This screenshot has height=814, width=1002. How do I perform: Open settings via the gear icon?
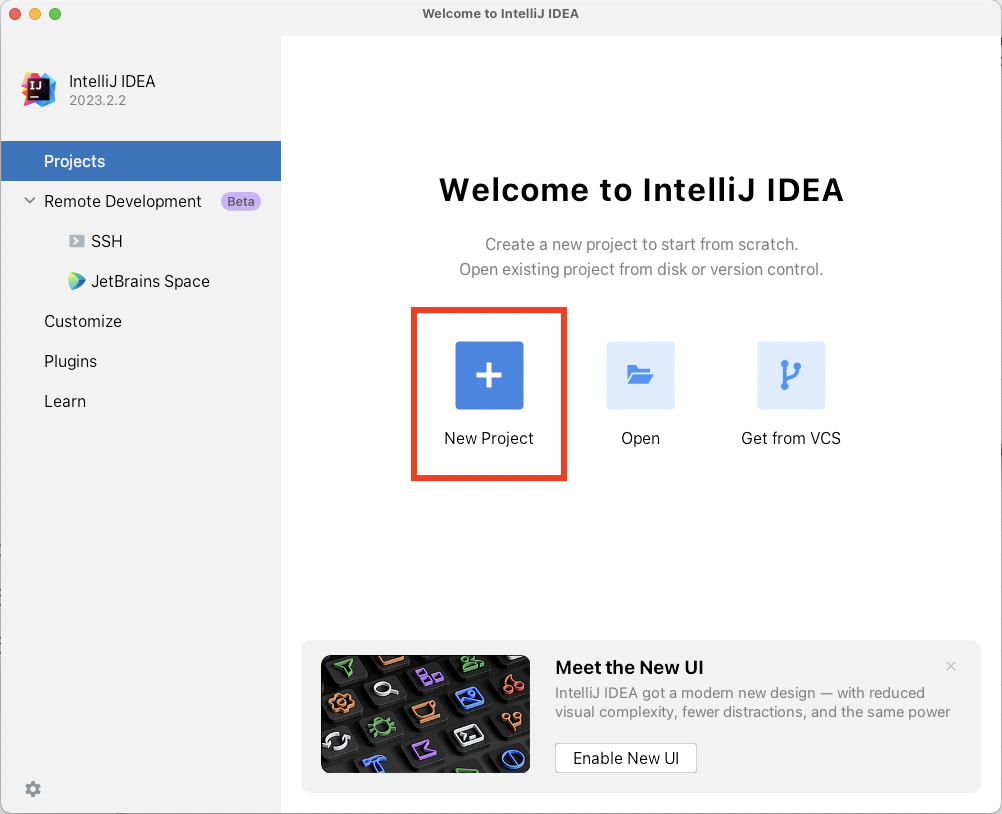point(33,788)
